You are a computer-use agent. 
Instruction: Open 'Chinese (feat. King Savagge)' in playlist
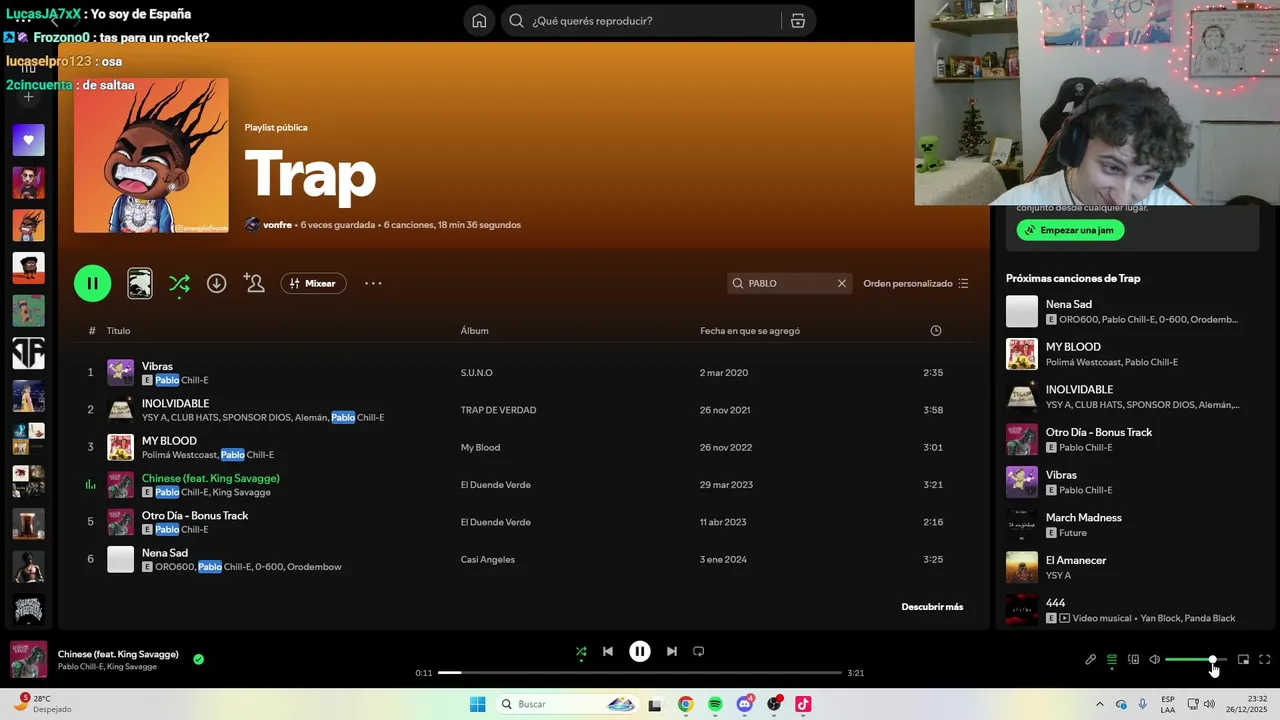(x=210, y=478)
